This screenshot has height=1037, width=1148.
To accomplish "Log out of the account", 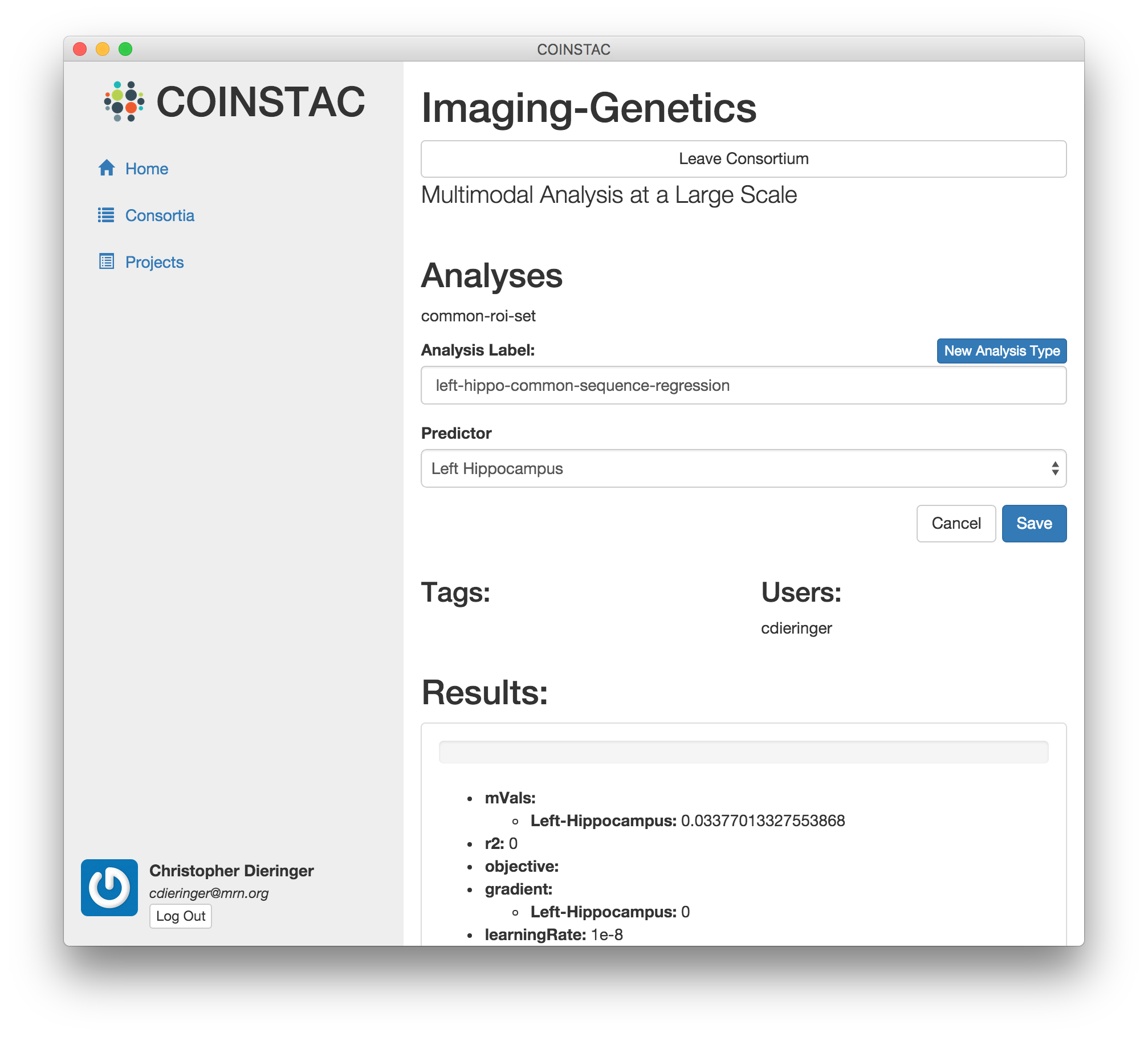I will pos(181,916).
